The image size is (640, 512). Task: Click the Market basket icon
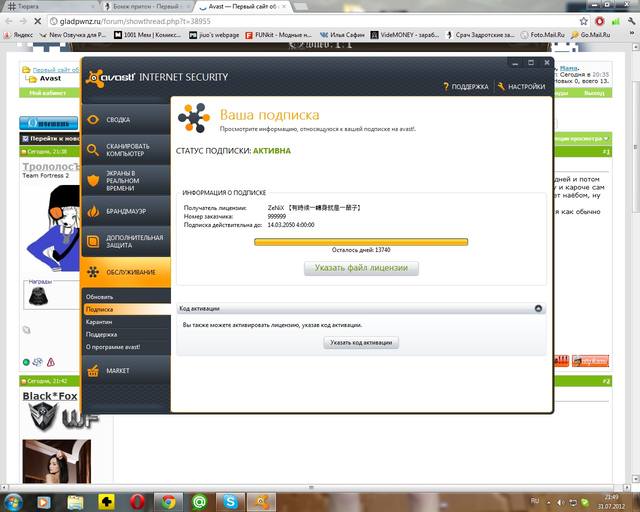point(93,370)
